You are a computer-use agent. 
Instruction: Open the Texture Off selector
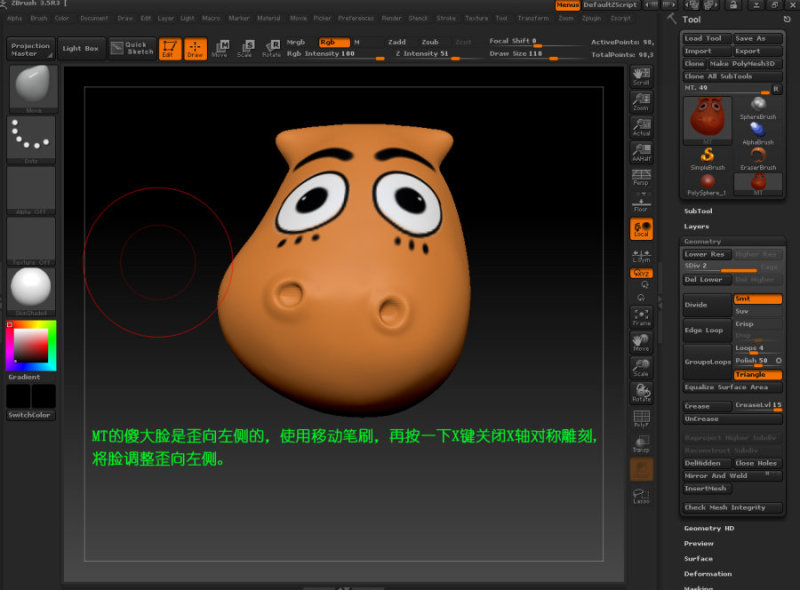[31, 241]
